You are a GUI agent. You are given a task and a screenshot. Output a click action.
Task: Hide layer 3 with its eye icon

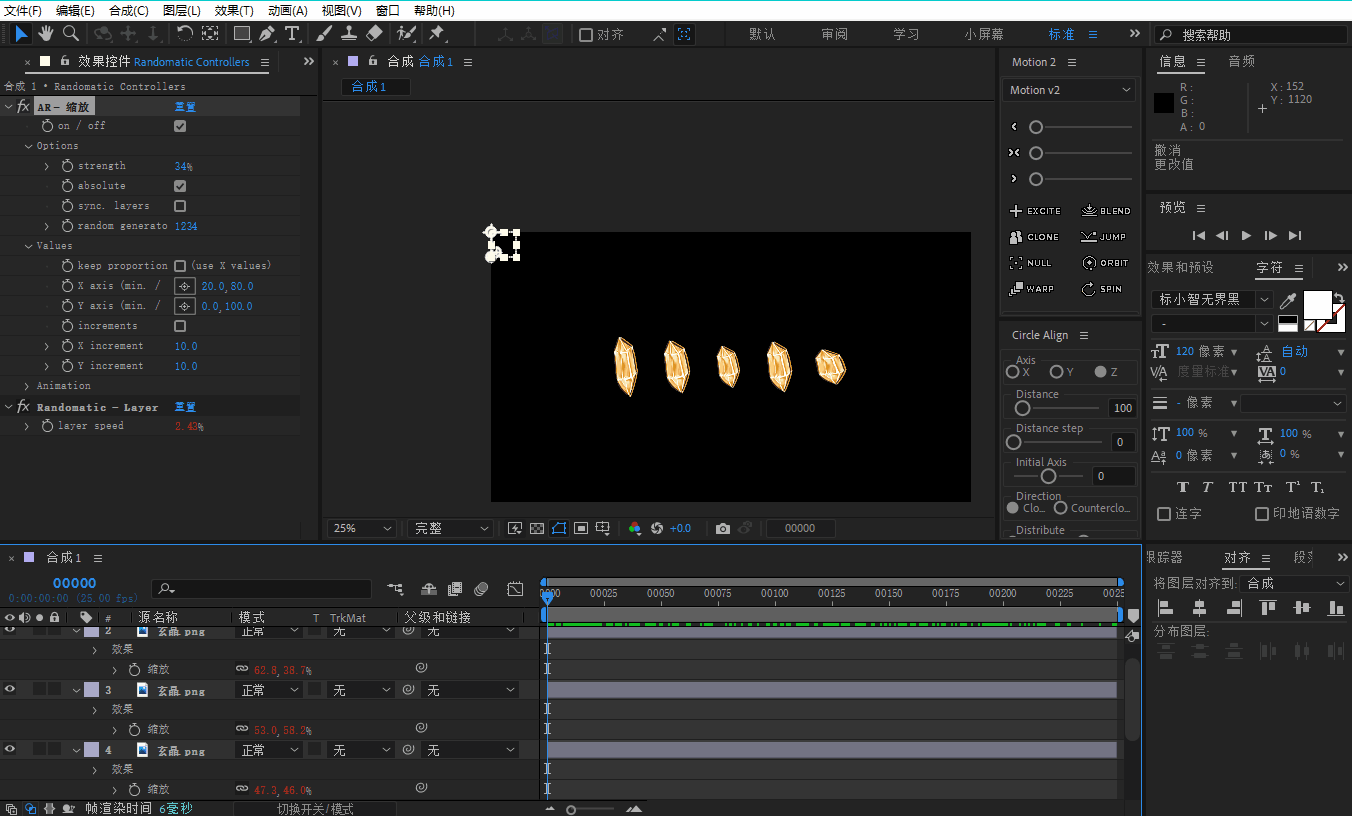(10, 689)
